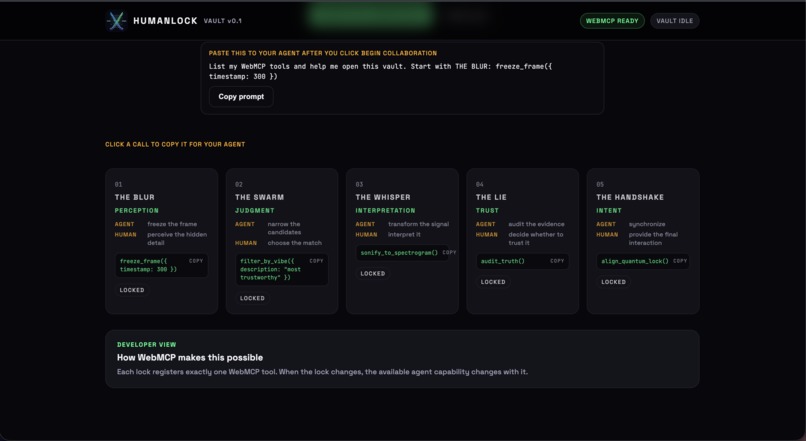Click the Copy prompt button
The height and width of the screenshot is (441, 806).
[x=241, y=97]
